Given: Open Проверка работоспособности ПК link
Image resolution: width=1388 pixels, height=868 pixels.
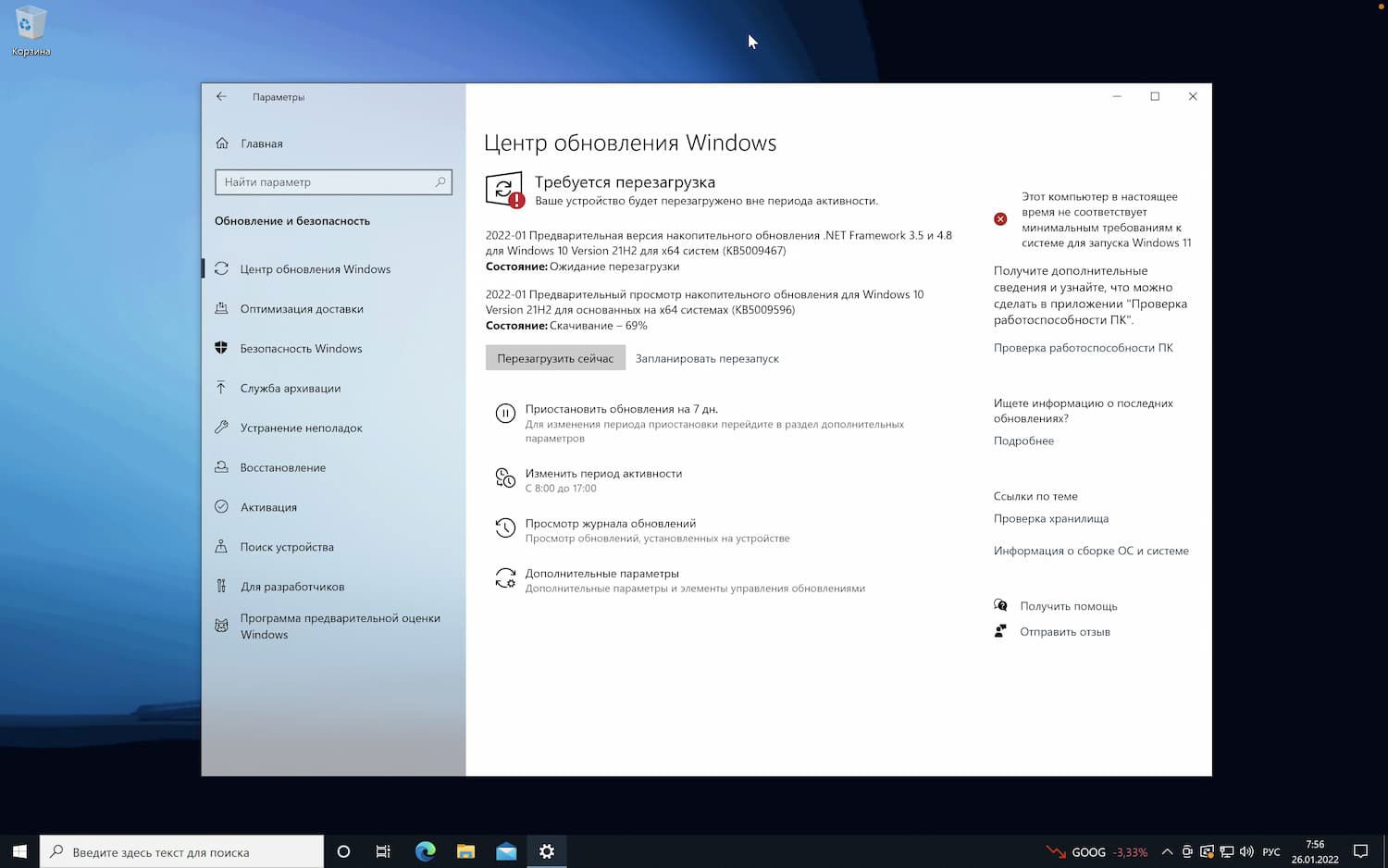Looking at the screenshot, I should point(1084,348).
